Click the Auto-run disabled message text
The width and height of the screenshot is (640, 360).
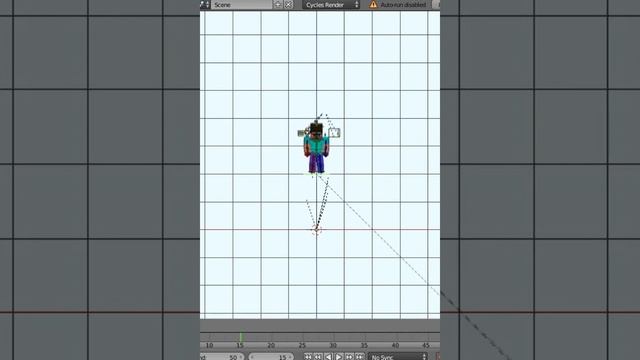click(x=403, y=5)
